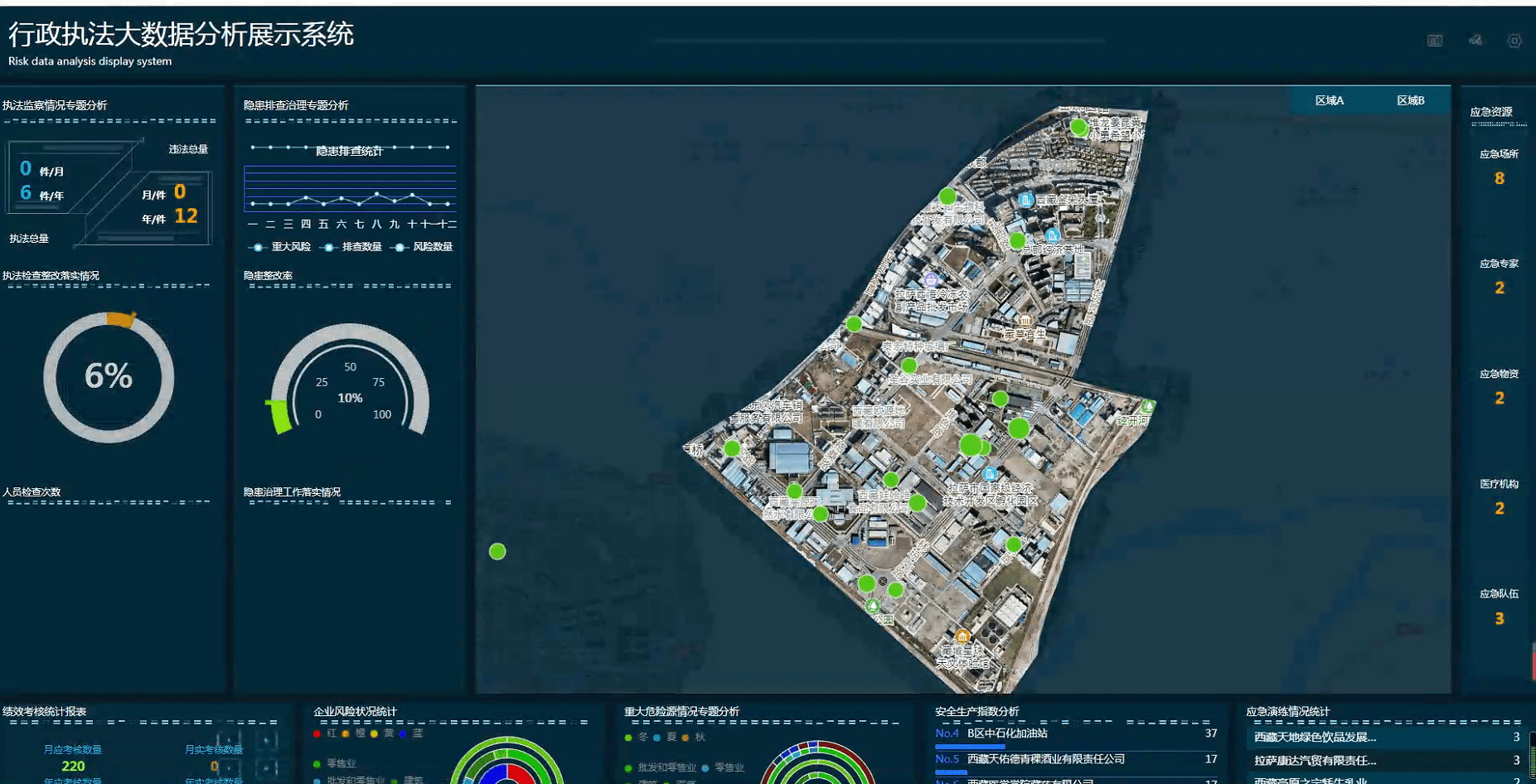Click the 10% gauge in 隐患整改率
The image size is (1536, 784).
pos(350,381)
